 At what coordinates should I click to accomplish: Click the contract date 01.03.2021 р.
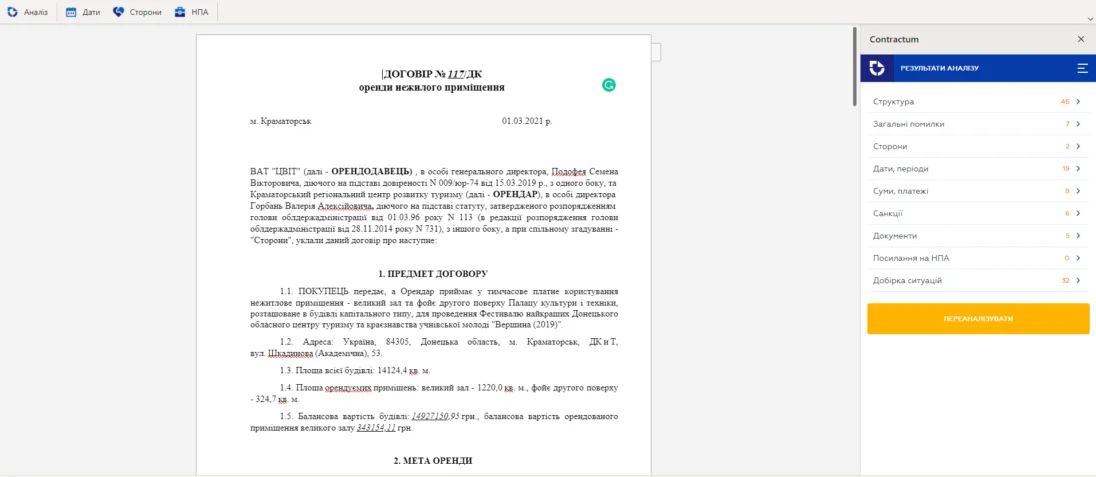(526, 121)
